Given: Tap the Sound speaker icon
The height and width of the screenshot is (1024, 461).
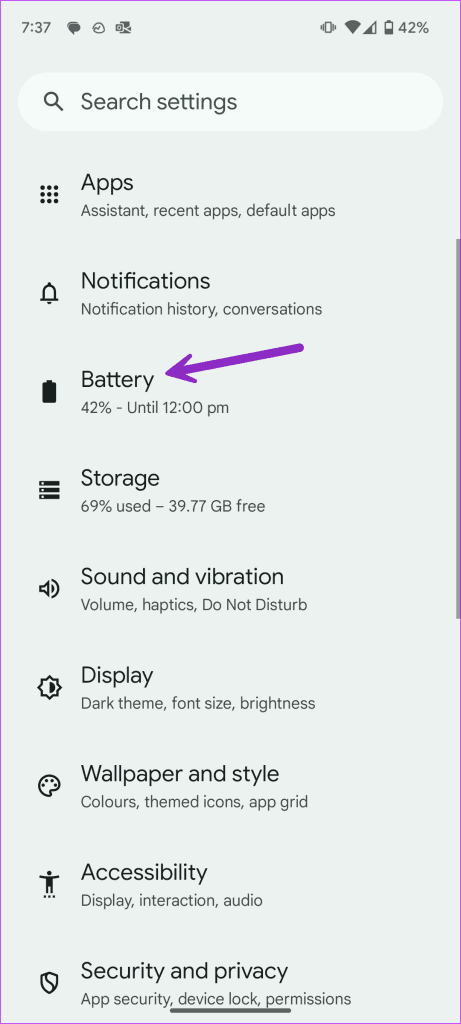Looking at the screenshot, I should click(50, 588).
